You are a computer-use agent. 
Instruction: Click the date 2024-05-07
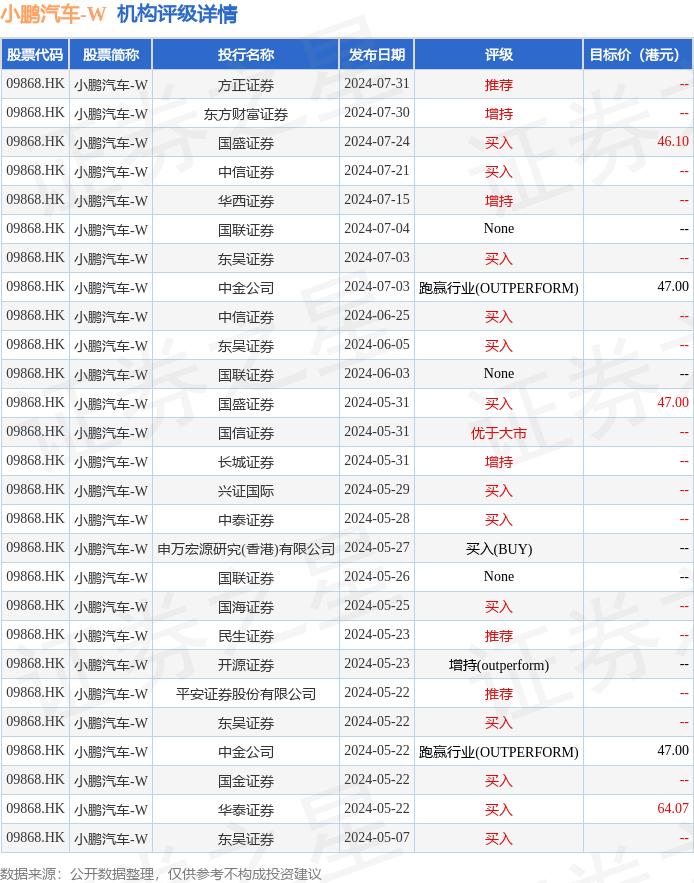pyautogui.click(x=377, y=838)
